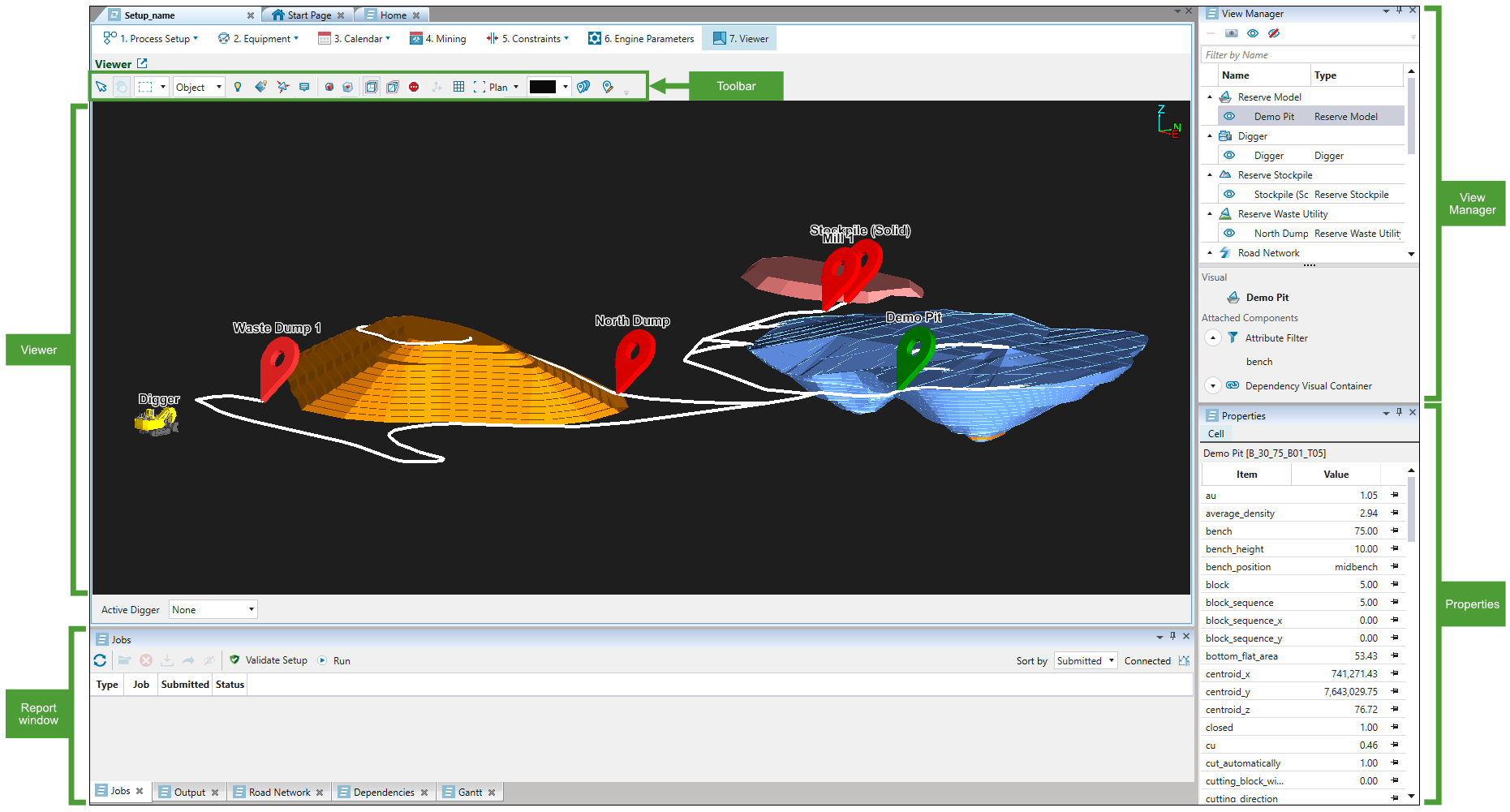Open the selection mode dropdown arrow
The height and width of the screenshot is (812, 1510).
pos(163,87)
